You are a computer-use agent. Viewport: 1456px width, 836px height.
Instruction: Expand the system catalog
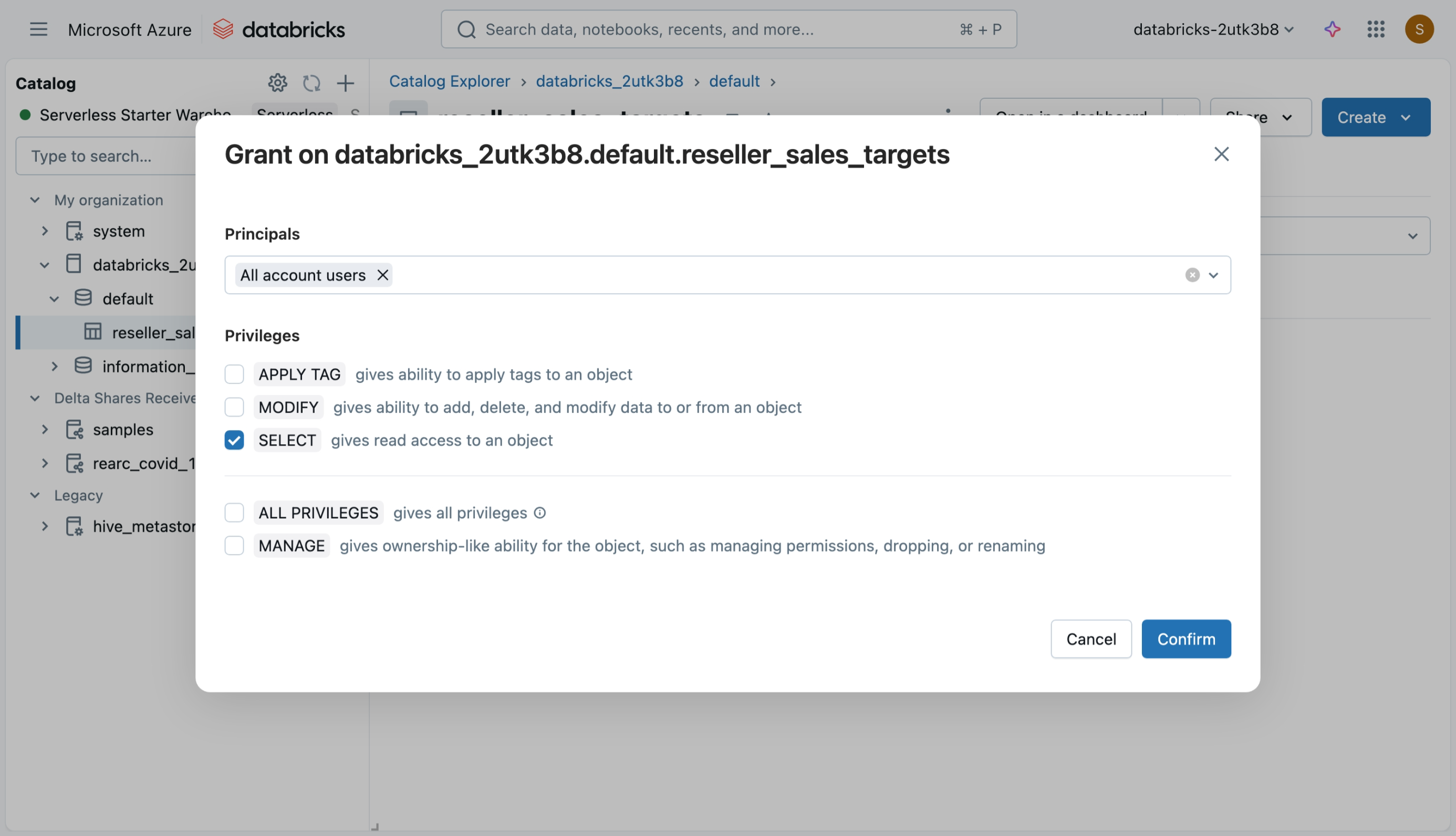[x=45, y=232]
